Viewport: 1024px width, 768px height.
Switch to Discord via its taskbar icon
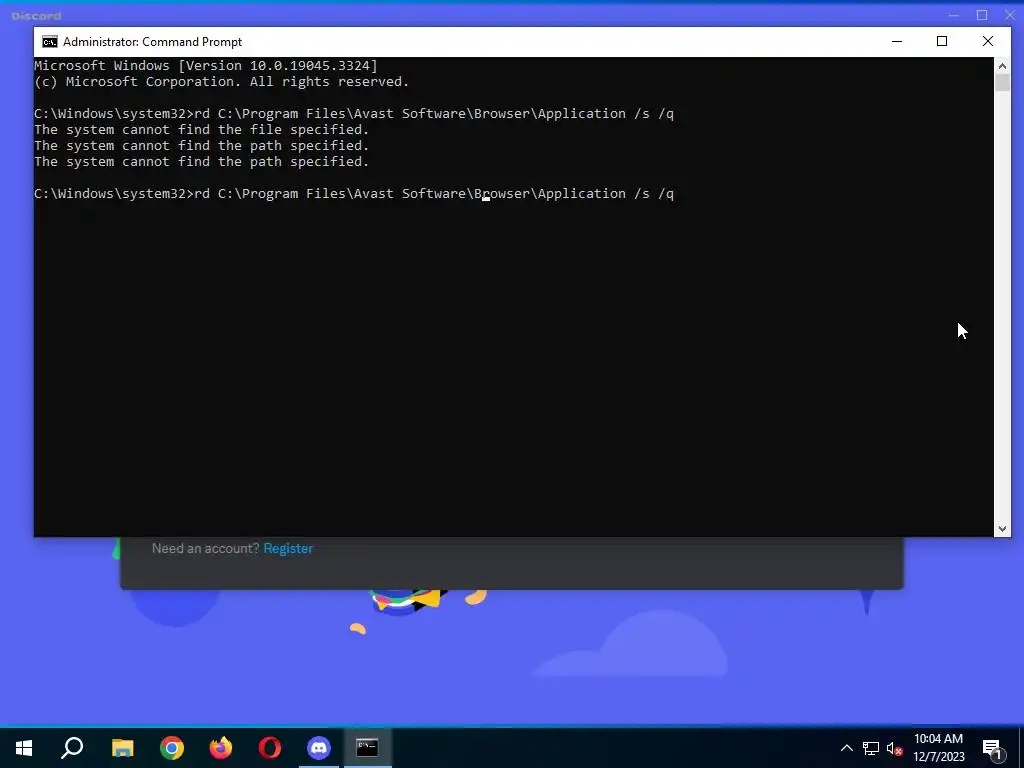(x=319, y=748)
